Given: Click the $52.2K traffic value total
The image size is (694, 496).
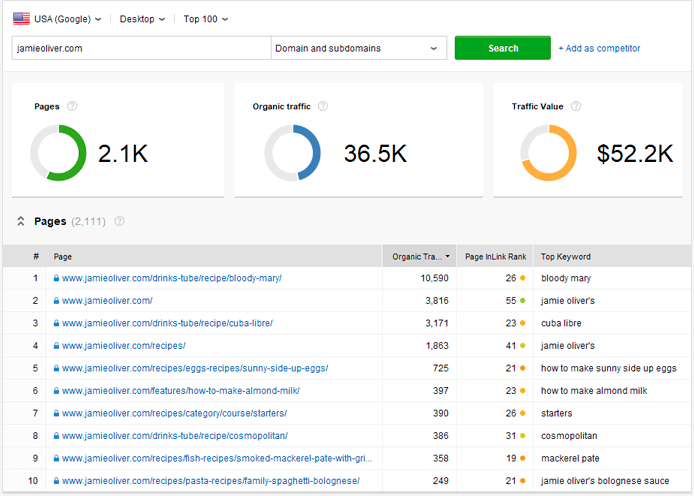Looking at the screenshot, I should pyautogui.click(x=635, y=154).
